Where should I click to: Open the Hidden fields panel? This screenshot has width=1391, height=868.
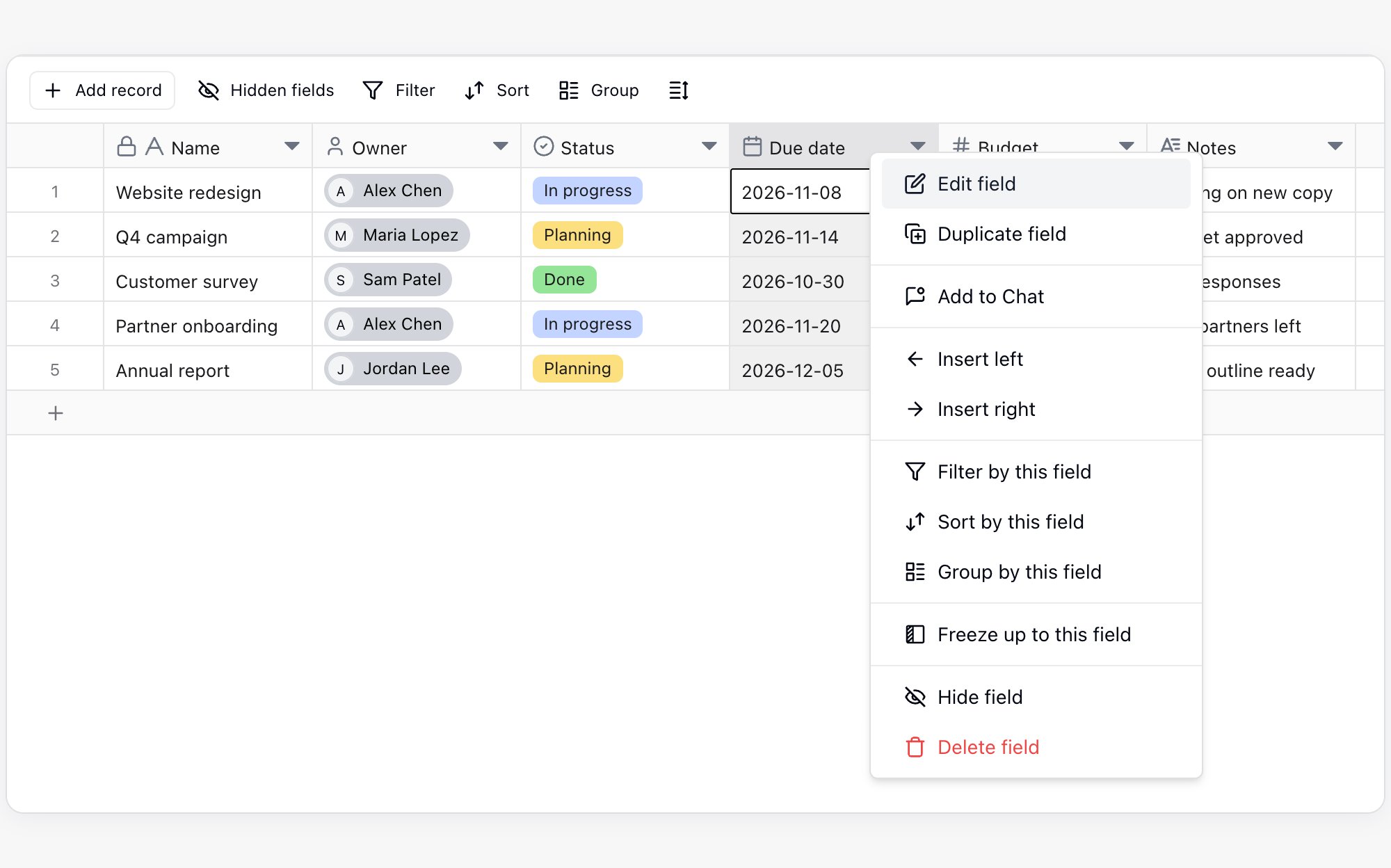[x=266, y=90]
